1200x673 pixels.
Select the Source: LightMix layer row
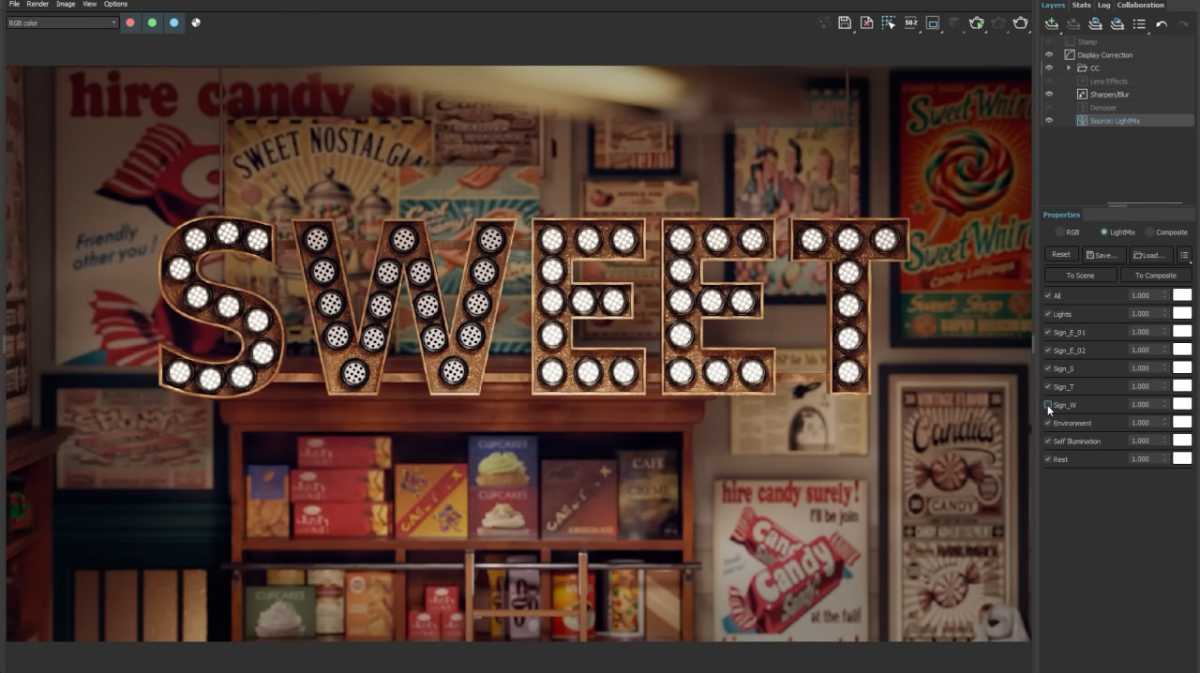(x=1118, y=120)
